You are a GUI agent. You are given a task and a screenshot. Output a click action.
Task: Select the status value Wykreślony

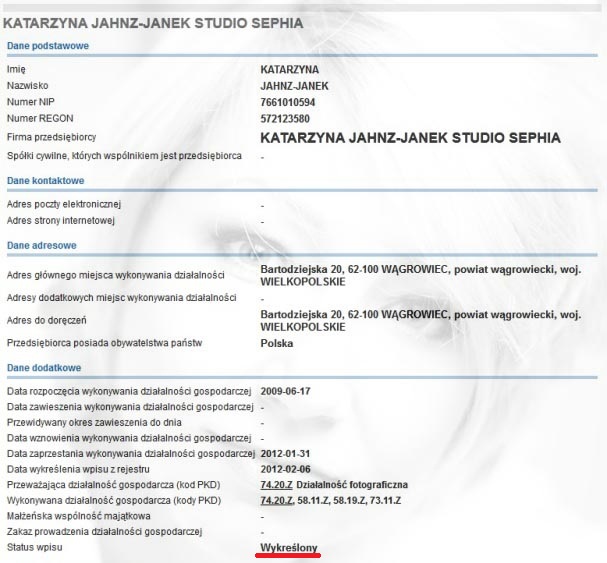click(x=289, y=548)
